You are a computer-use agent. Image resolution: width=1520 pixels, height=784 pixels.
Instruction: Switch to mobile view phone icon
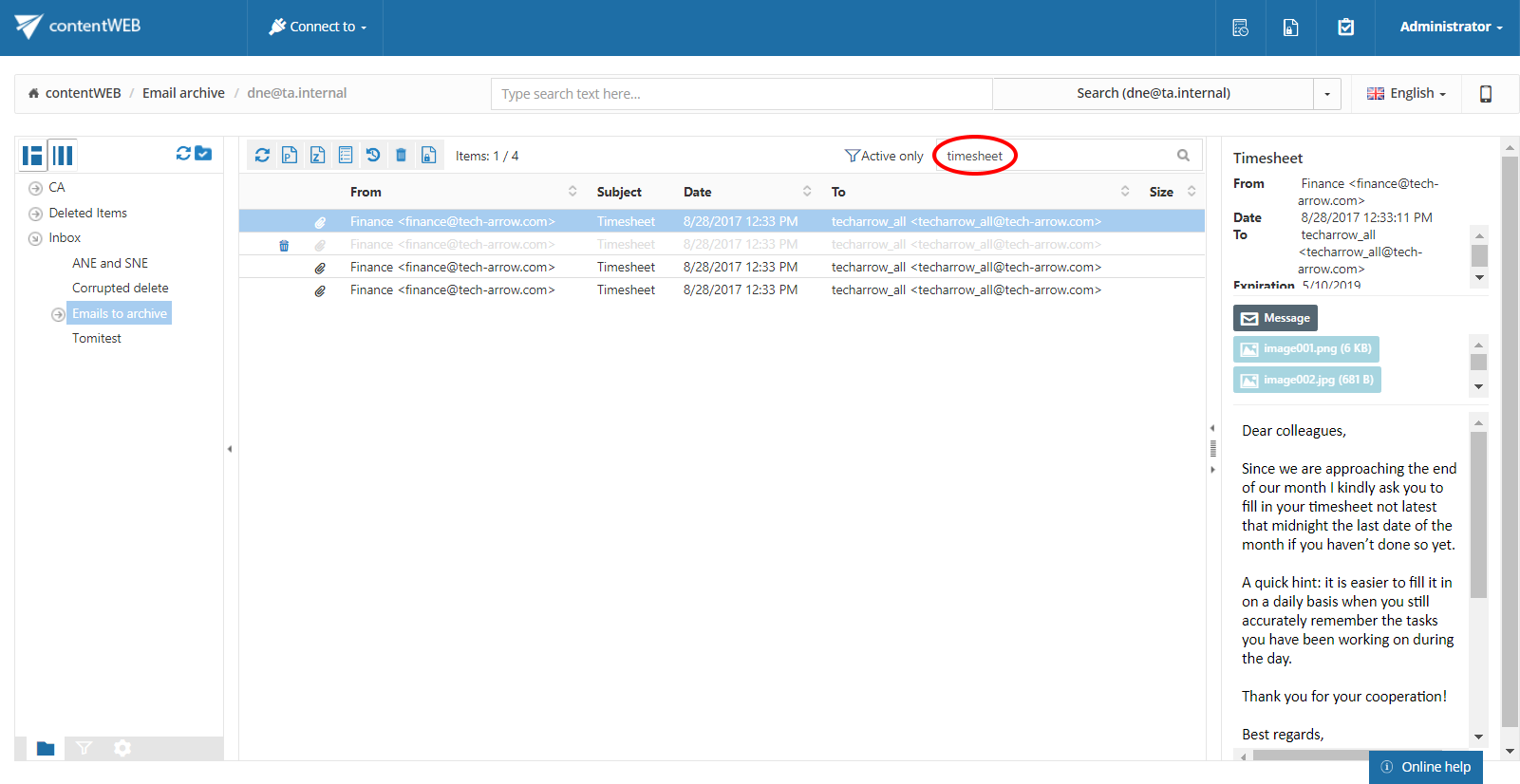(1486, 94)
